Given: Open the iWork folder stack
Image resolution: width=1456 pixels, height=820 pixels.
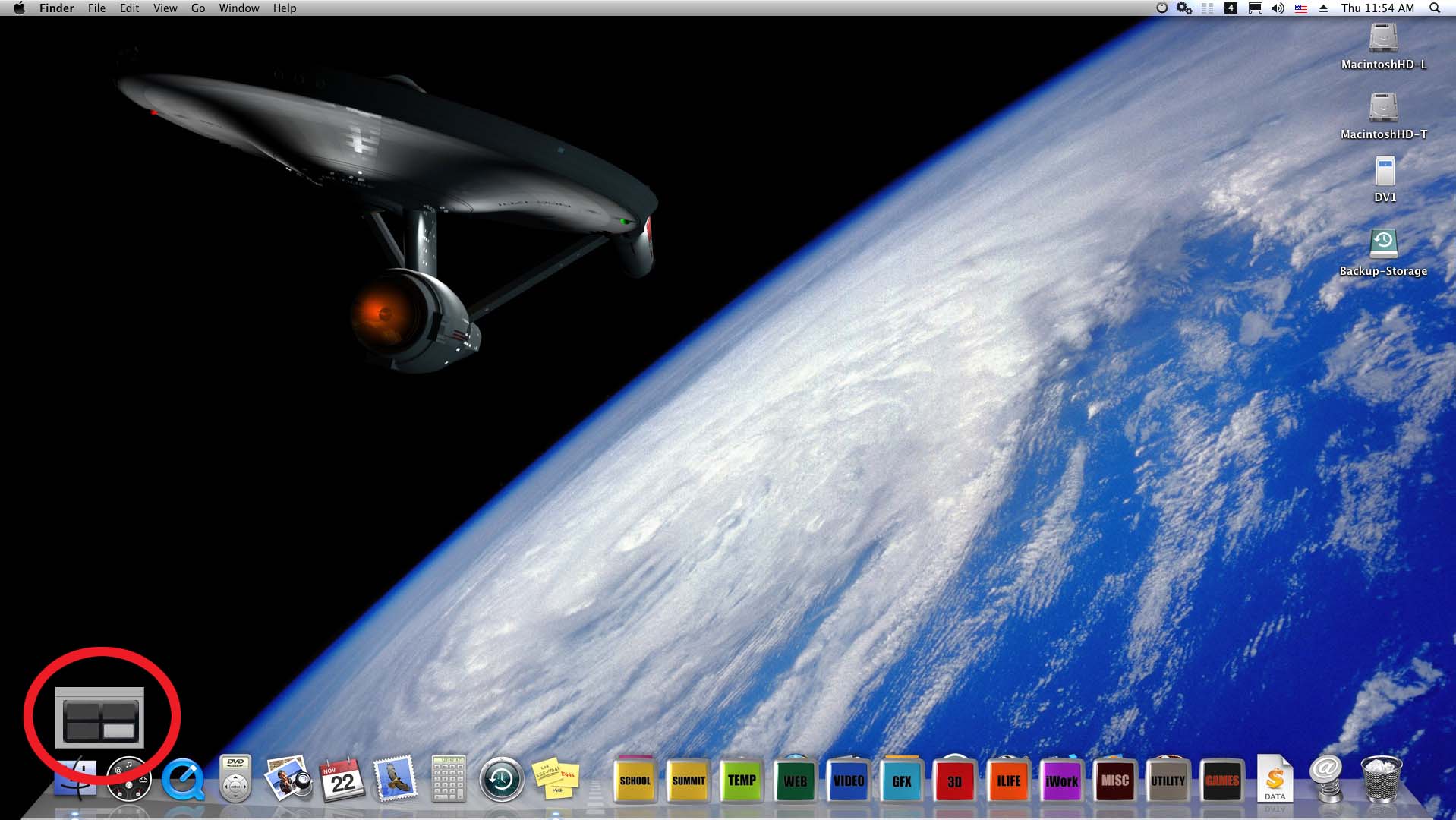Looking at the screenshot, I should click(1061, 779).
